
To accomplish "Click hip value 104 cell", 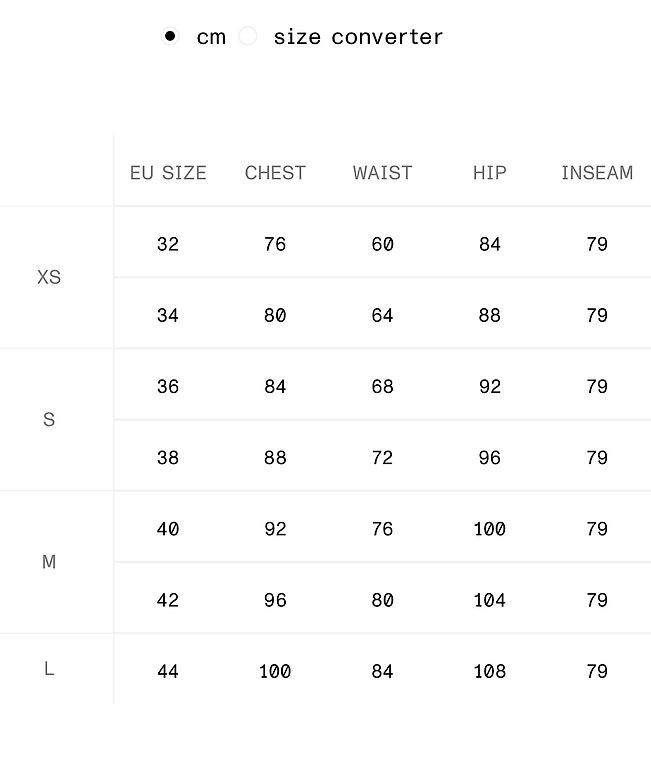I will pos(490,600).
